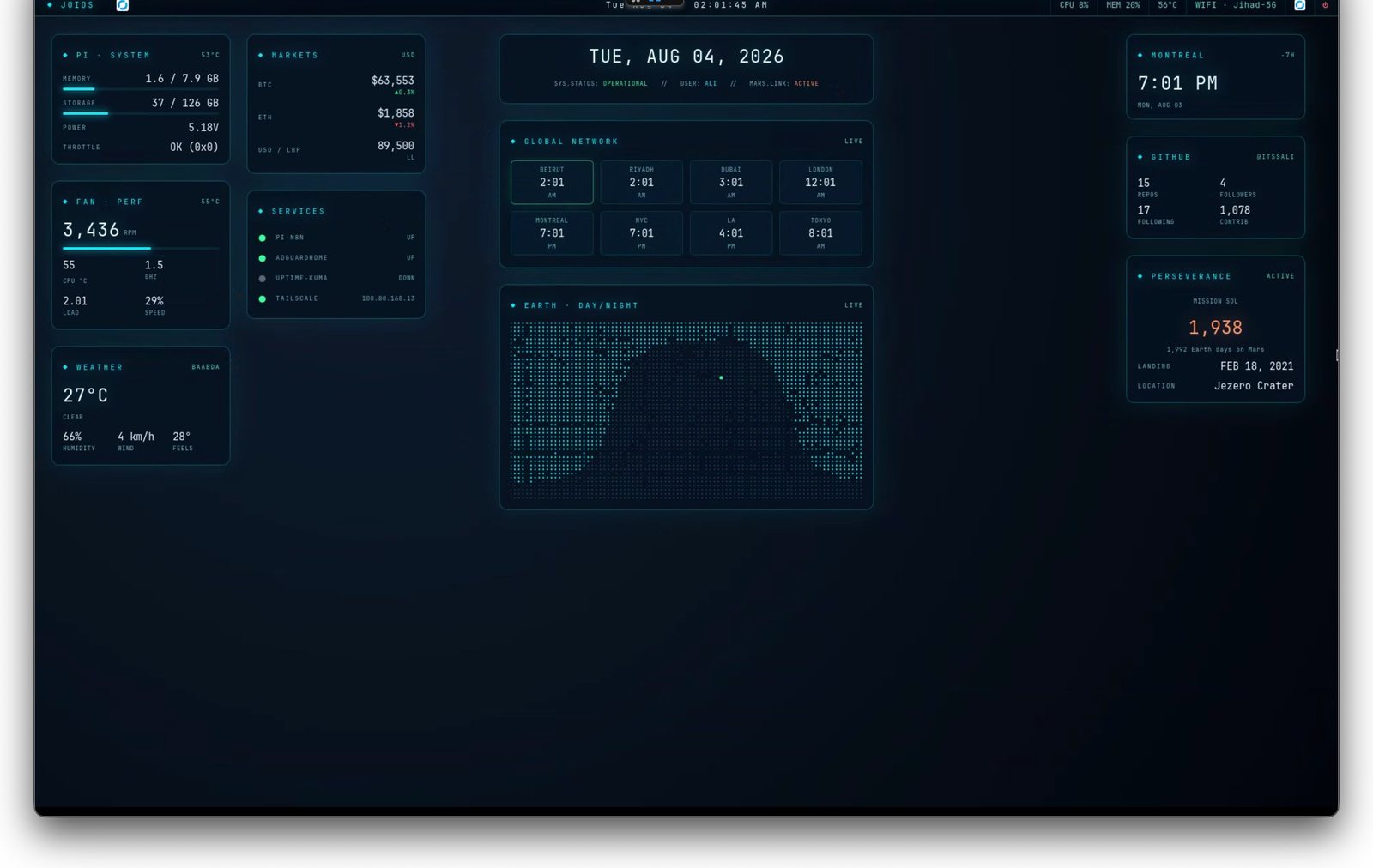This screenshot has width=1373, height=868.
Task: Click the Mission Sol 1,938 value
Action: (x=1215, y=328)
